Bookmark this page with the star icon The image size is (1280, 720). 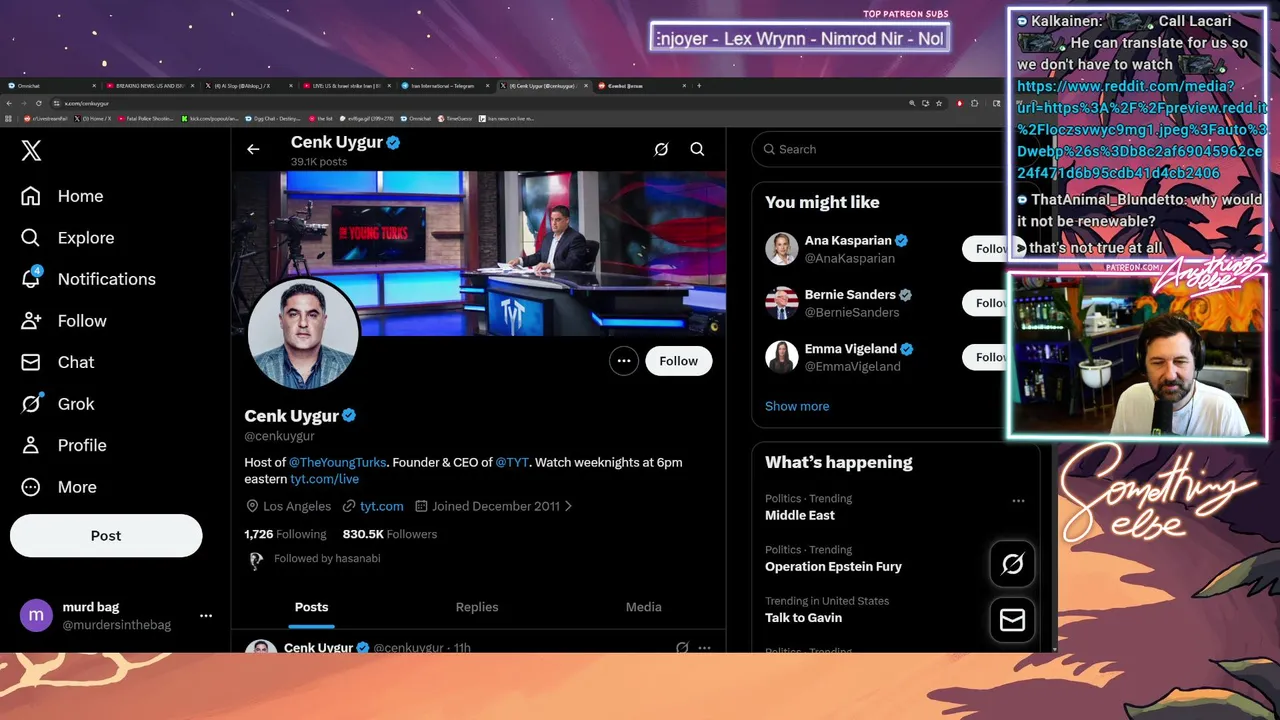[x=939, y=103]
